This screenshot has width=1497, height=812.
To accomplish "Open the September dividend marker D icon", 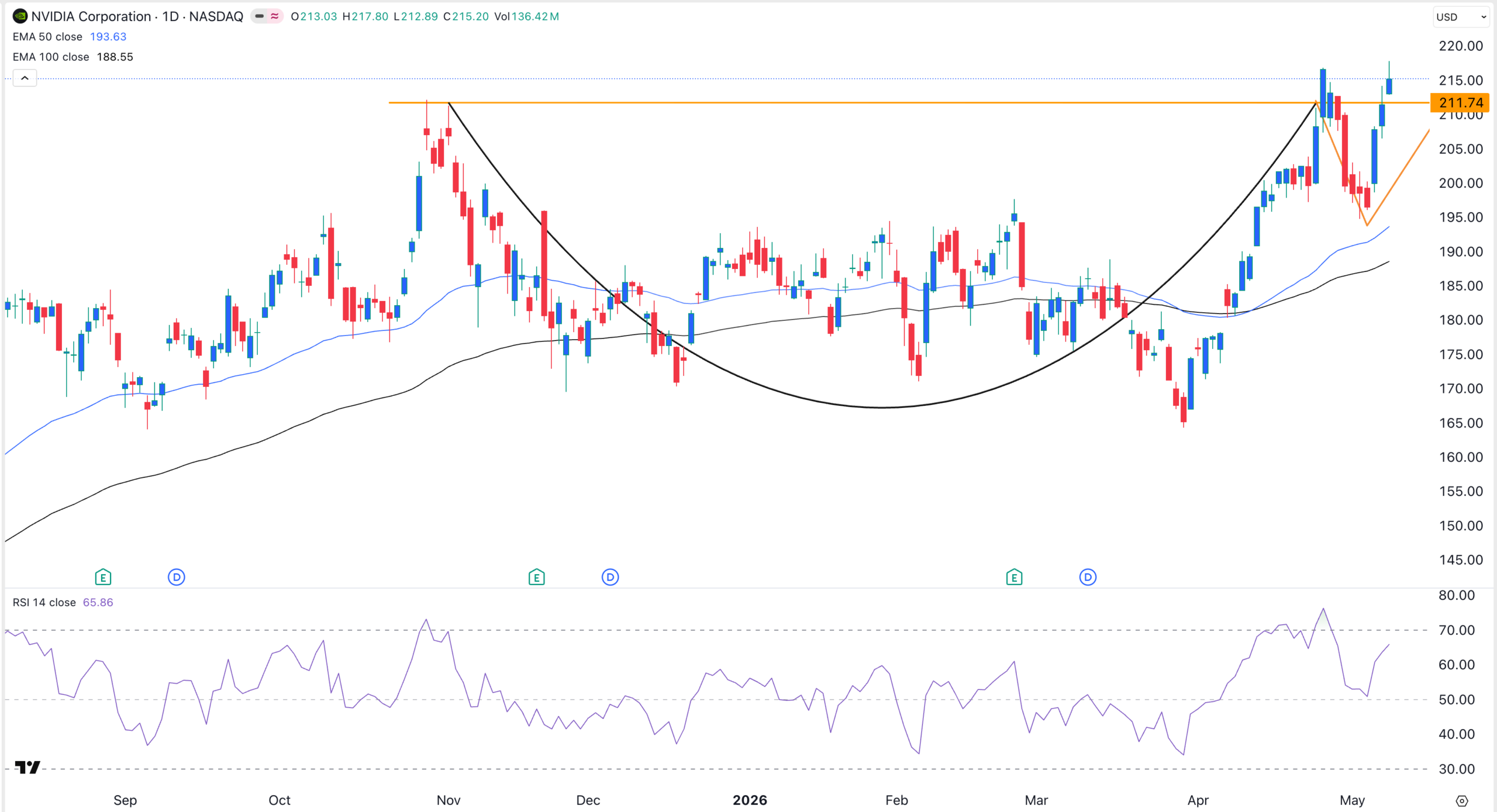I will [x=177, y=578].
